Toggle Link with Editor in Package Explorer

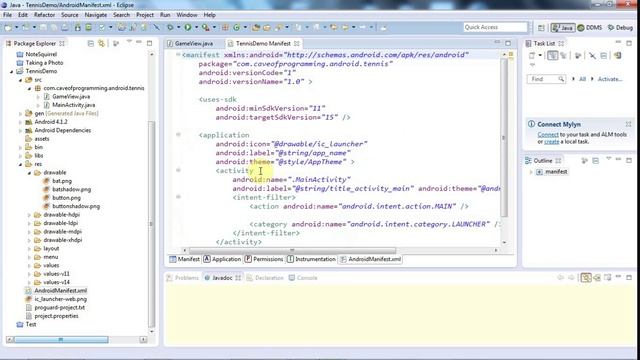pyautogui.click(x=101, y=43)
